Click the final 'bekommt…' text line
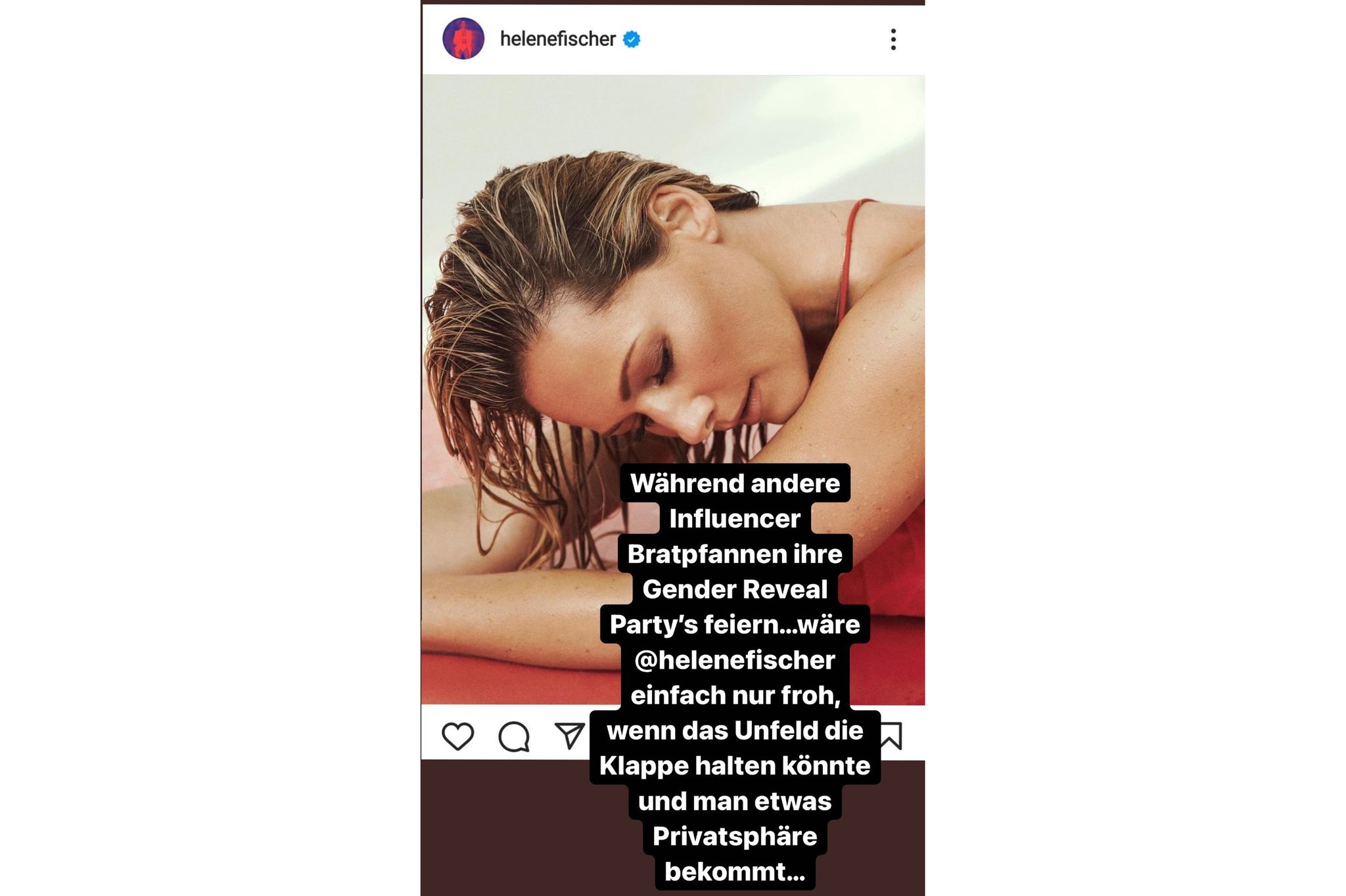This screenshot has height=896, width=1346. click(735, 872)
